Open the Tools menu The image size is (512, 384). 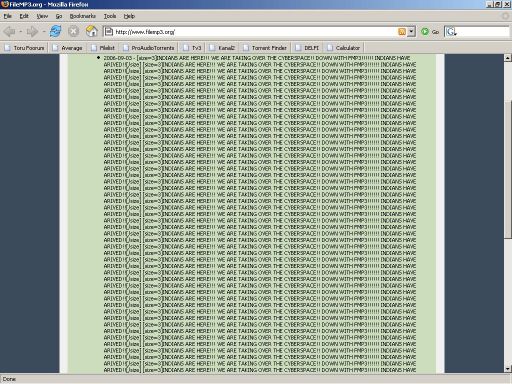[x=110, y=16]
